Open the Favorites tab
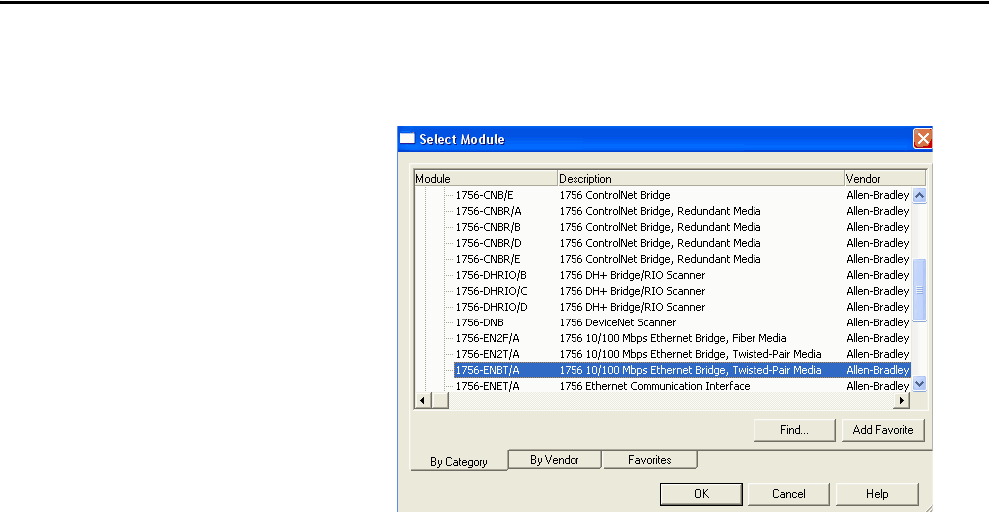989x512 pixels. click(x=650, y=460)
